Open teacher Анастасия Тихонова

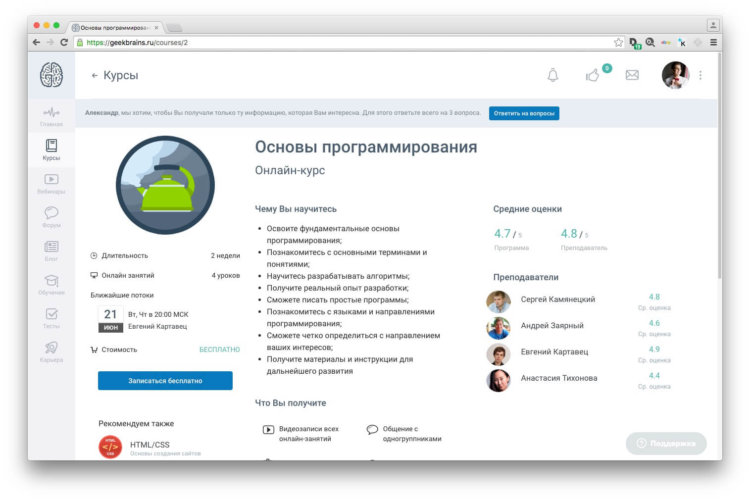(x=559, y=378)
